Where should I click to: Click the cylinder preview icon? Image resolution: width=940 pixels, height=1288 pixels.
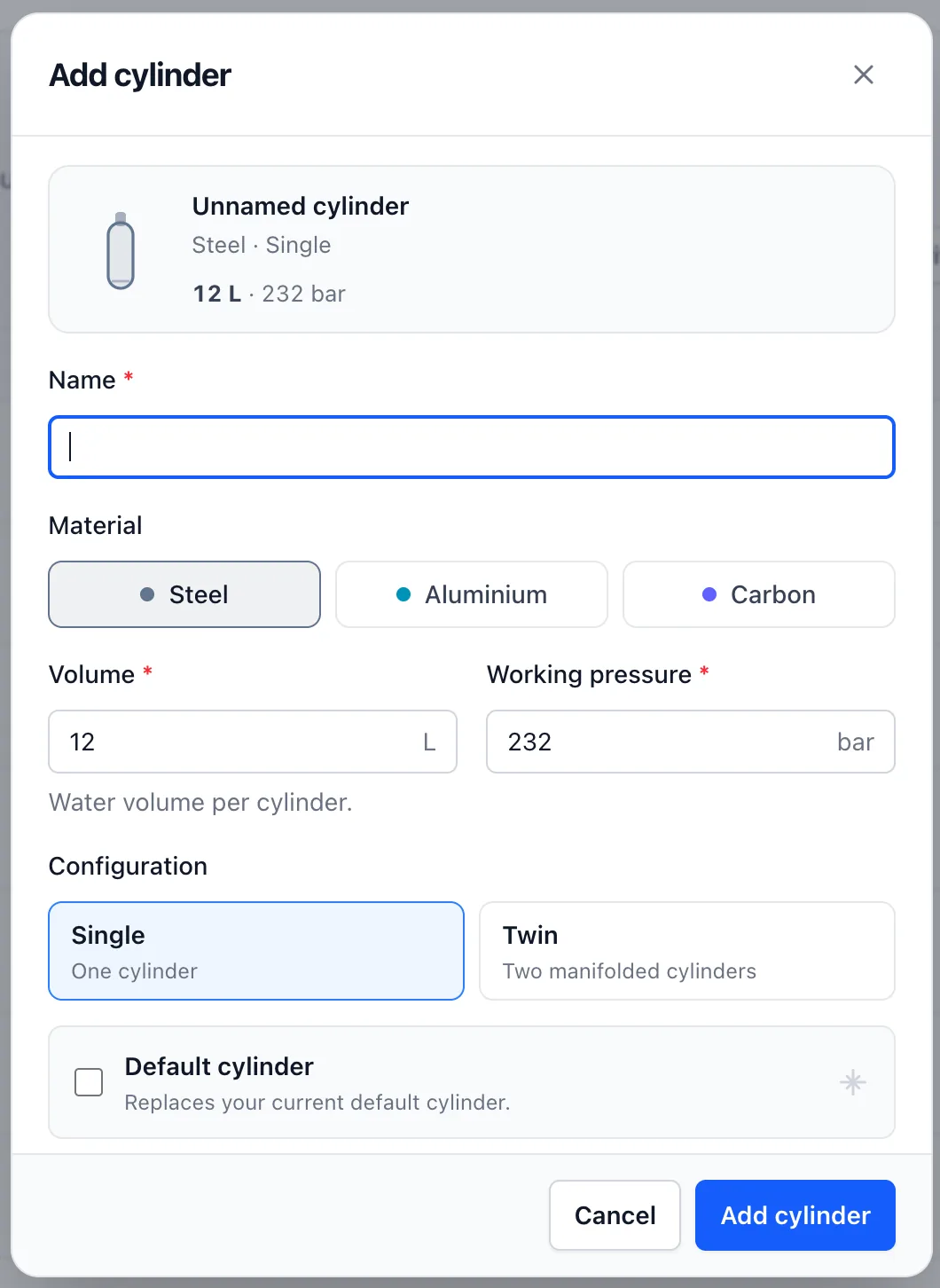(x=121, y=251)
